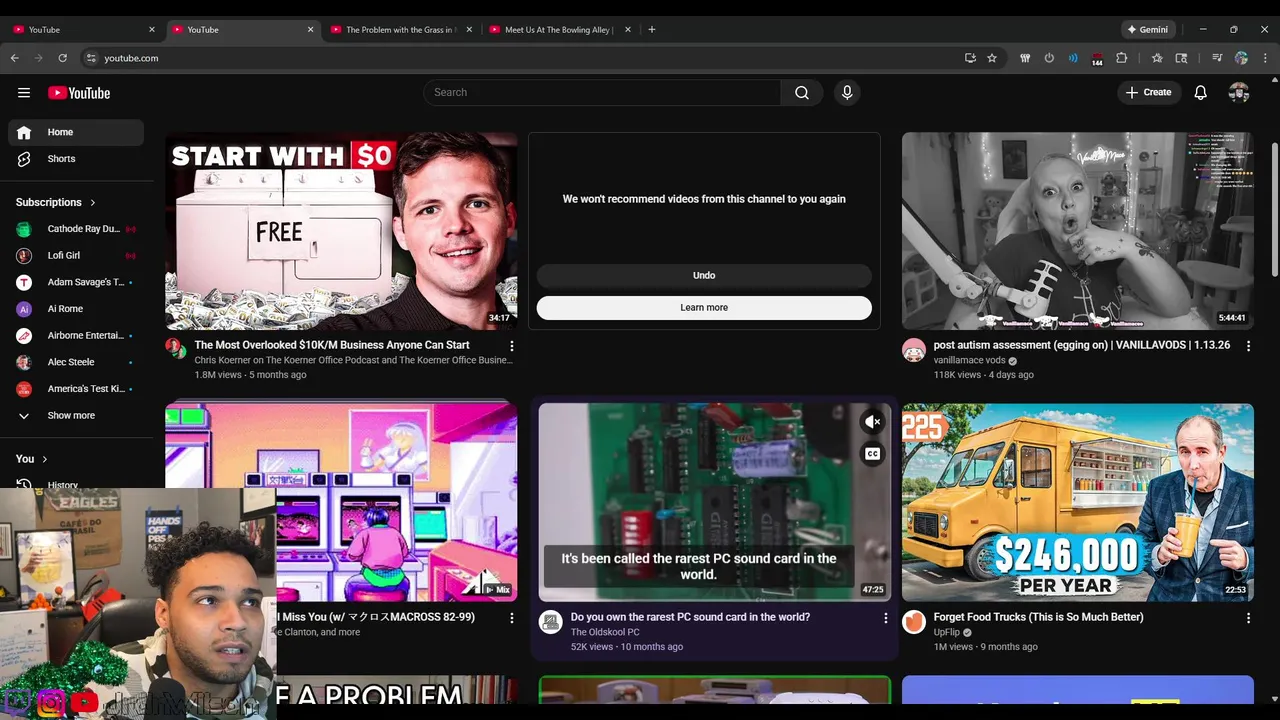1280x720 pixels.
Task: Open YouTube notifications bell
Action: [1201, 93]
